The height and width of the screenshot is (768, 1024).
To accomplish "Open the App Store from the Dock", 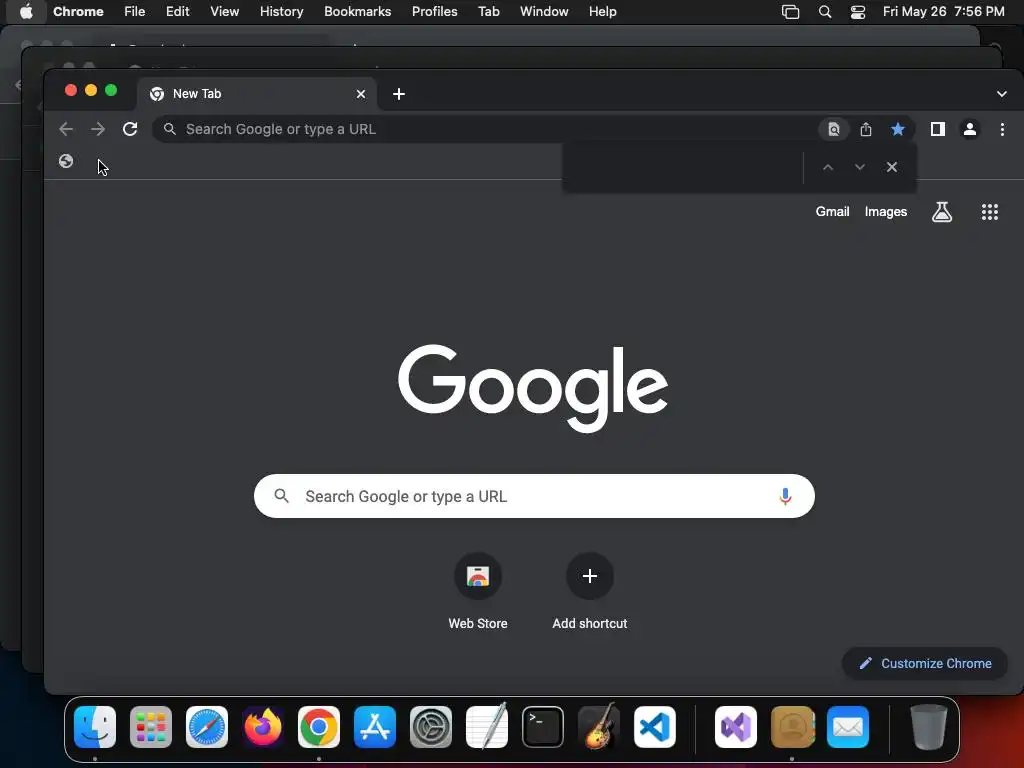I will [375, 727].
